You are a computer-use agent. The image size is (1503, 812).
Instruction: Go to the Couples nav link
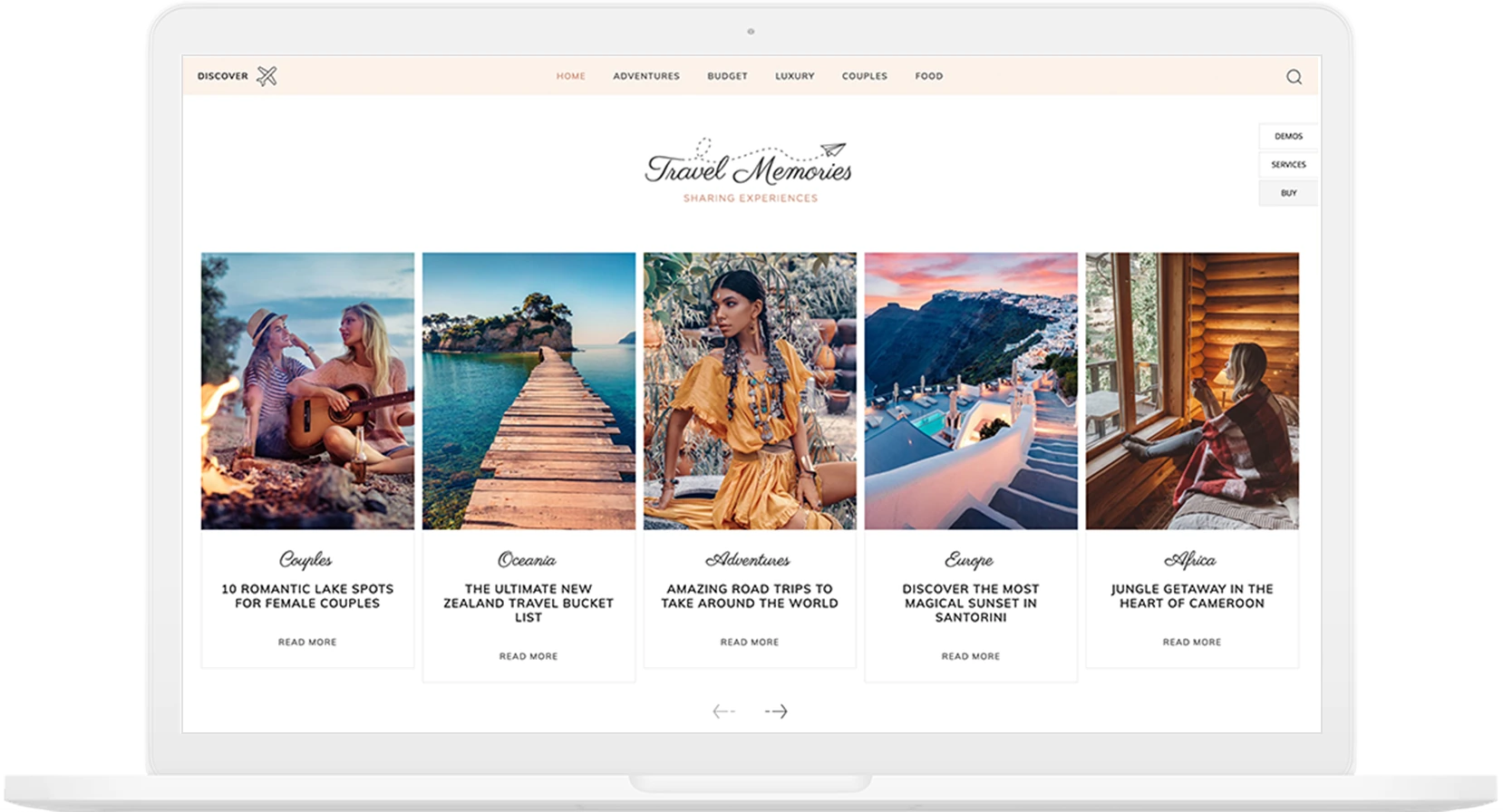point(865,76)
